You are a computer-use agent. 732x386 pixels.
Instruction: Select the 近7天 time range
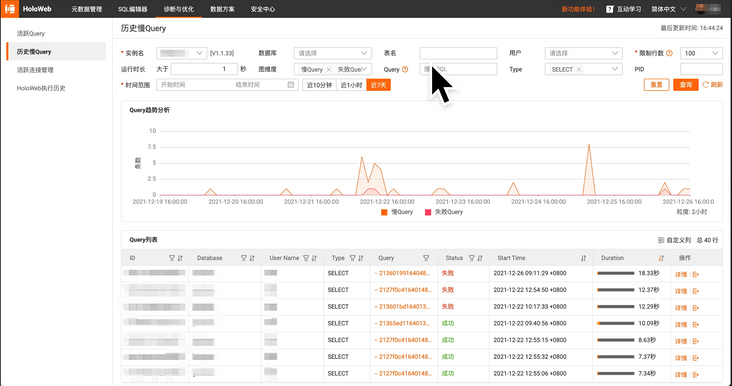click(x=379, y=85)
